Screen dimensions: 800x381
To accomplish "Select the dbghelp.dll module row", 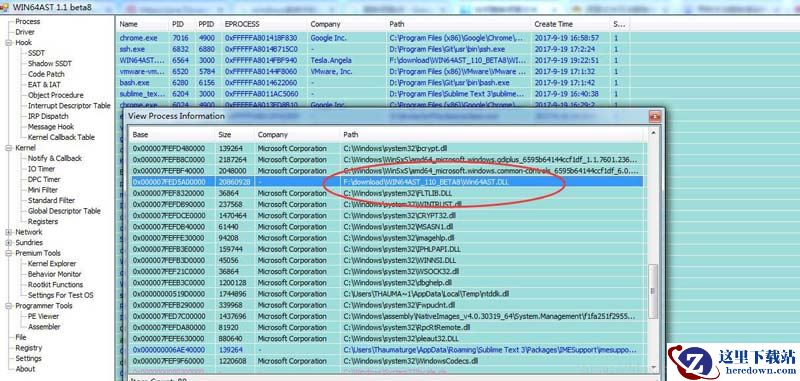I will [387, 283].
